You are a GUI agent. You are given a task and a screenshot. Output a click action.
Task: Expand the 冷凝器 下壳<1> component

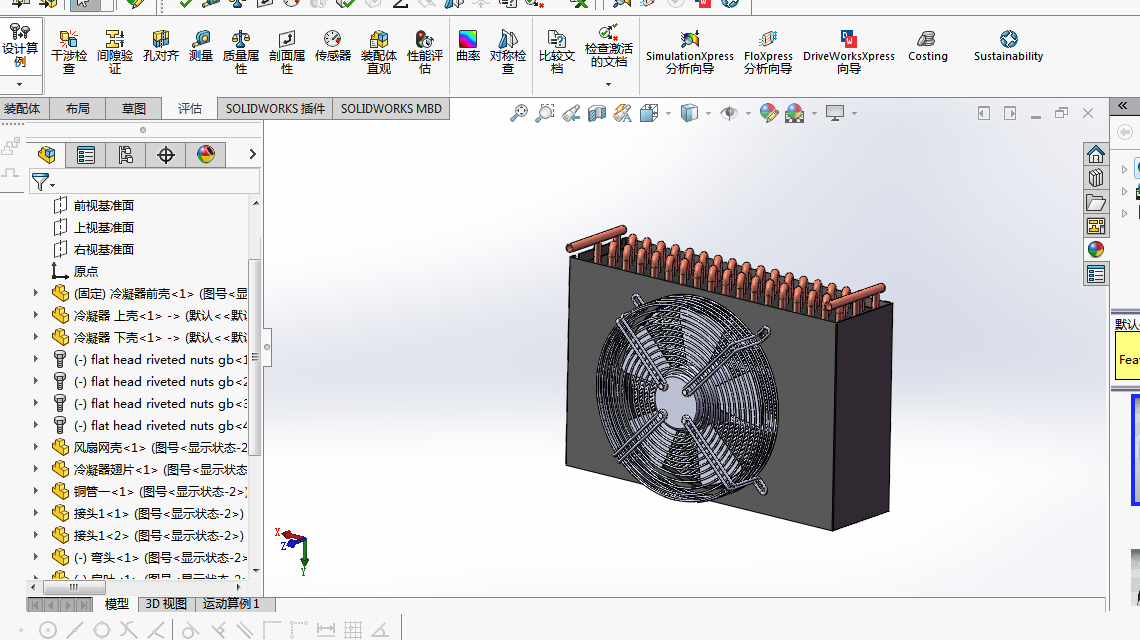pyautogui.click(x=36, y=337)
